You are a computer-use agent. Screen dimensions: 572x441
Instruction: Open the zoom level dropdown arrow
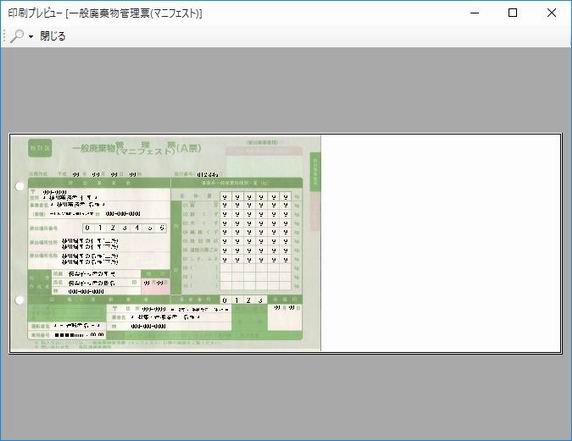coord(31,36)
